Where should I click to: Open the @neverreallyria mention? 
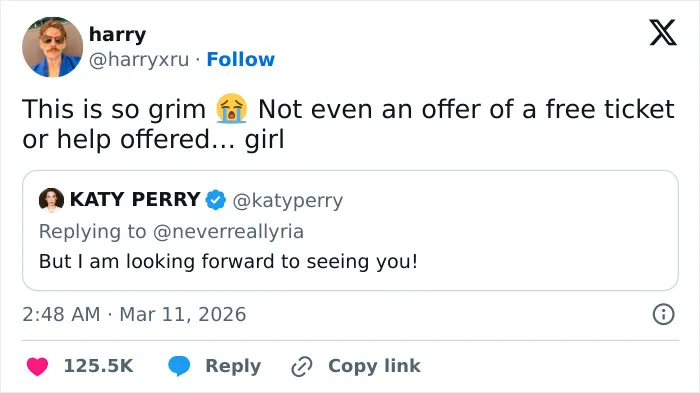[228, 231]
